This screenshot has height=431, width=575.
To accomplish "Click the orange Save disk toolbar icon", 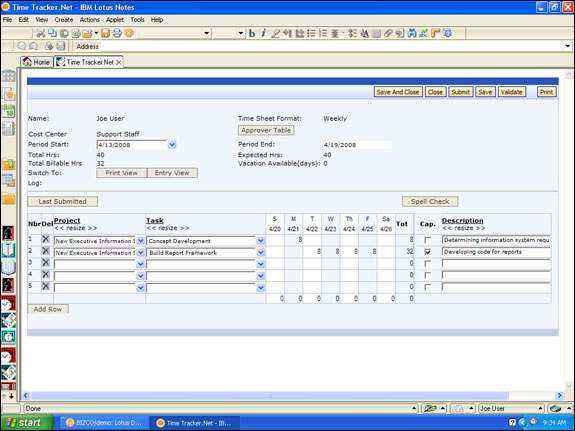I will click(106, 33).
